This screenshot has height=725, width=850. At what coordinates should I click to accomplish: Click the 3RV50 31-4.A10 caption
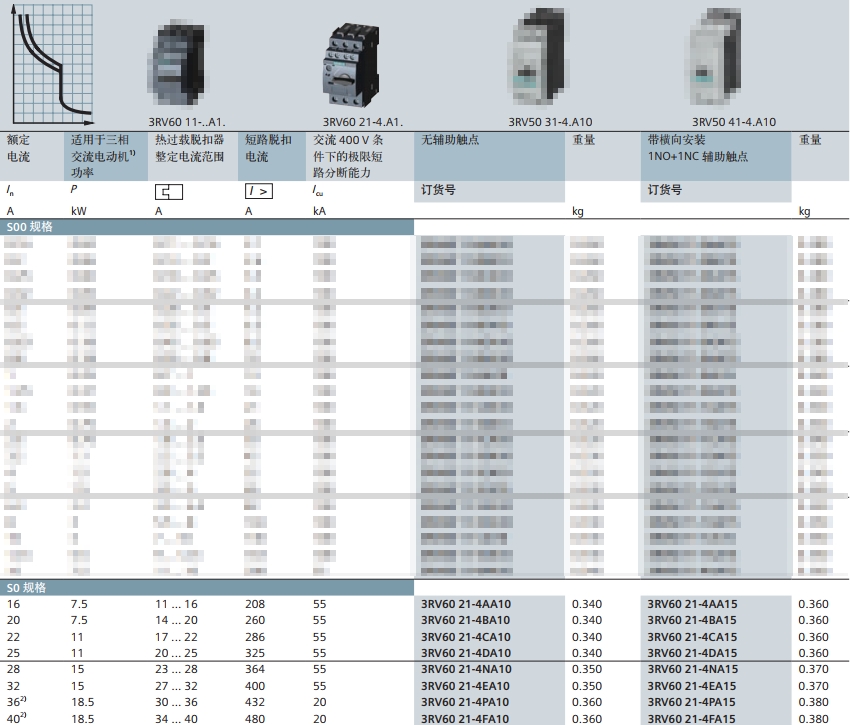tap(550, 122)
